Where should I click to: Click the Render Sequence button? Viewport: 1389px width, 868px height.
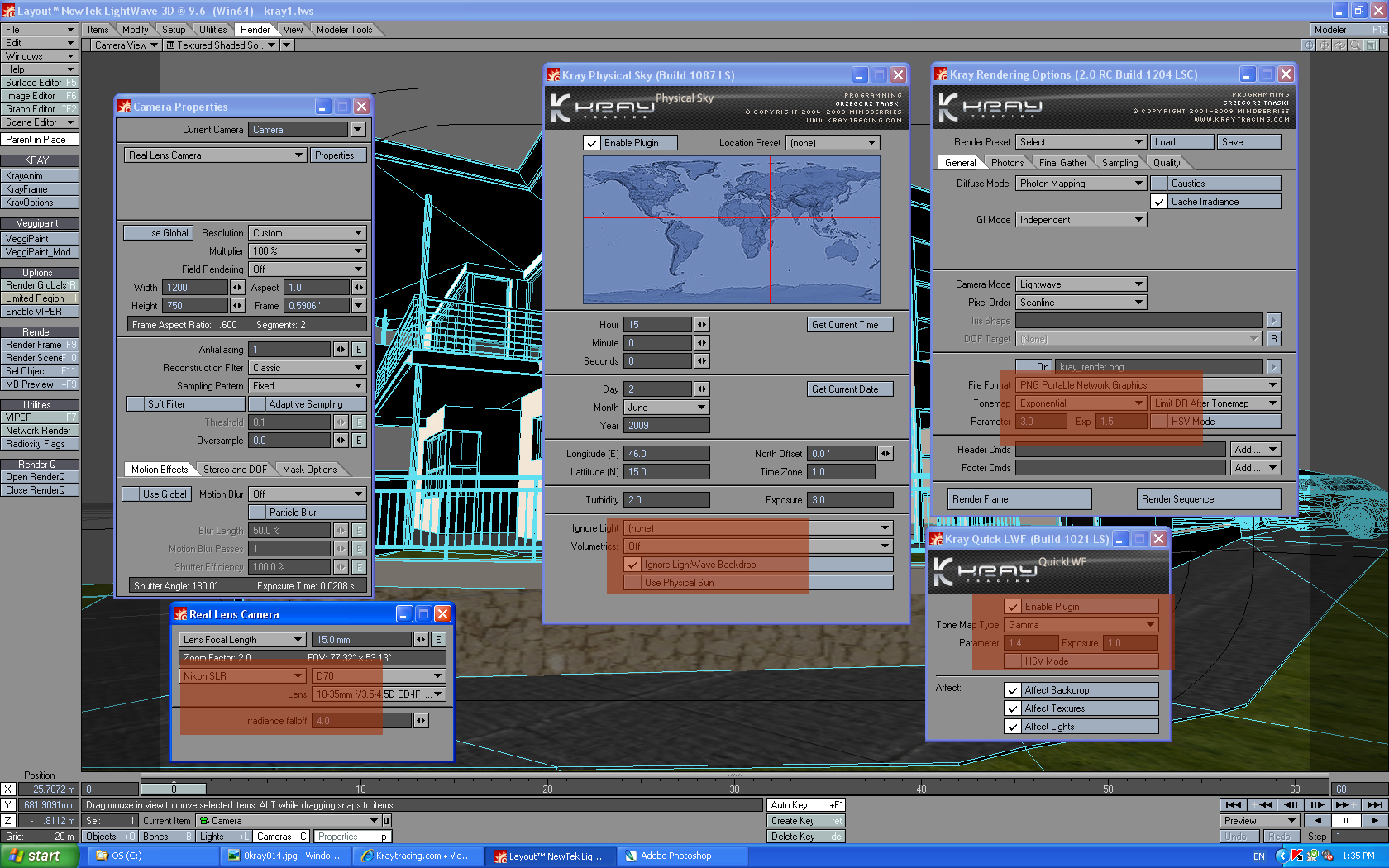[x=1208, y=499]
